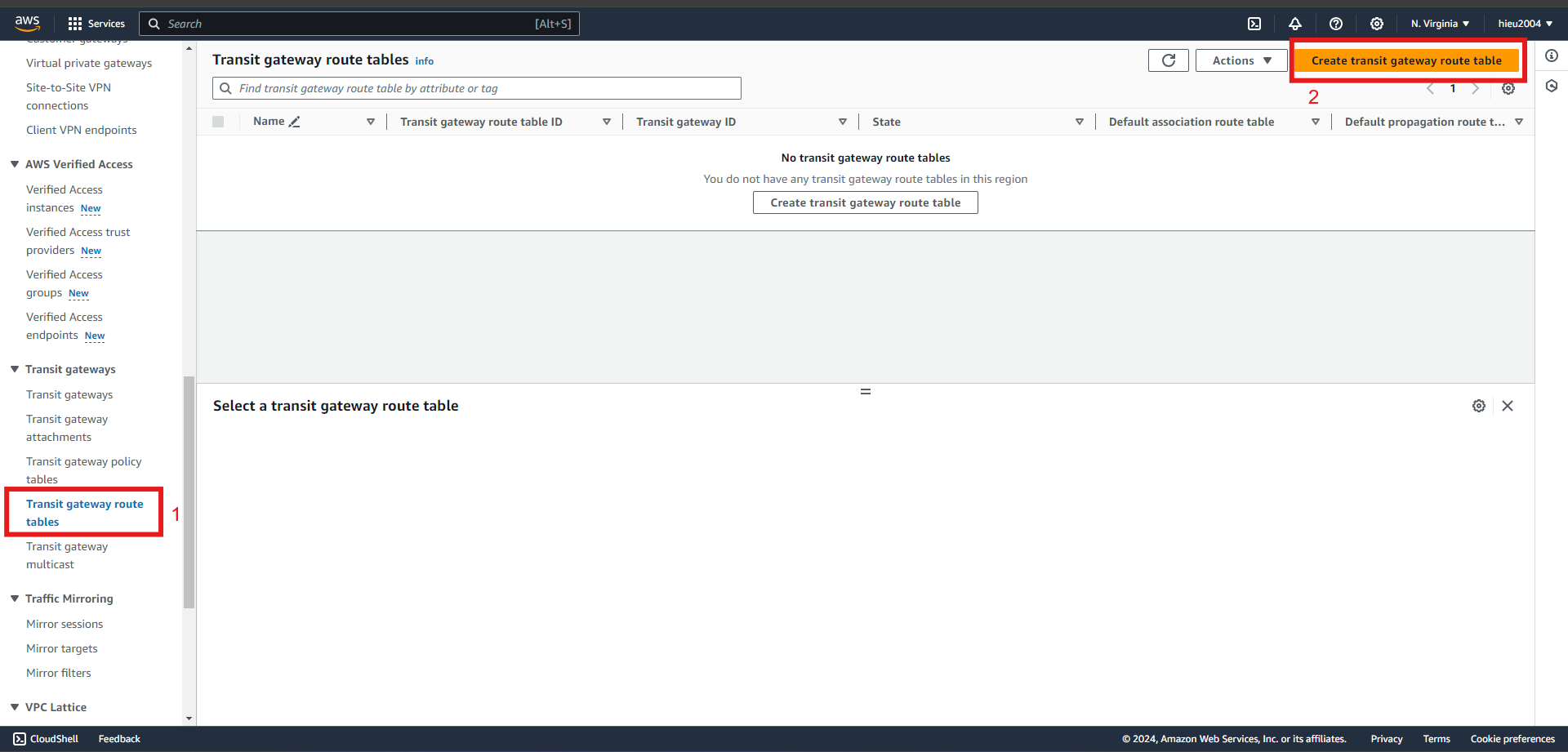Viewport: 1568px width, 752px height.
Task: Open the Services grid menu
Action: [96, 24]
